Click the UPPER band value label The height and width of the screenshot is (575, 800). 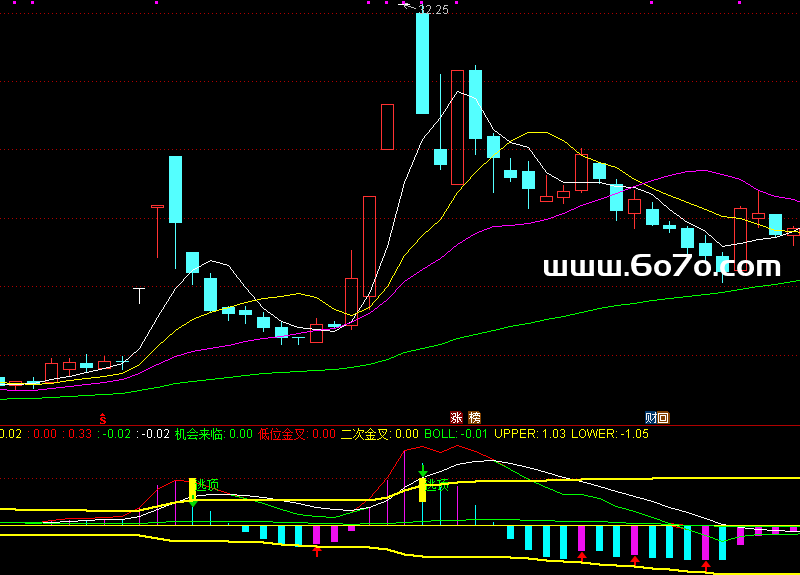pos(517,434)
